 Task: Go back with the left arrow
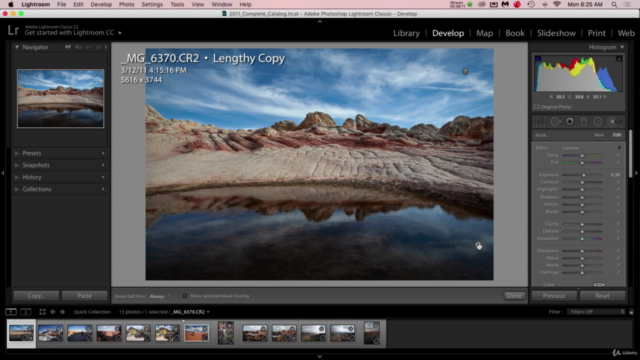(53, 312)
